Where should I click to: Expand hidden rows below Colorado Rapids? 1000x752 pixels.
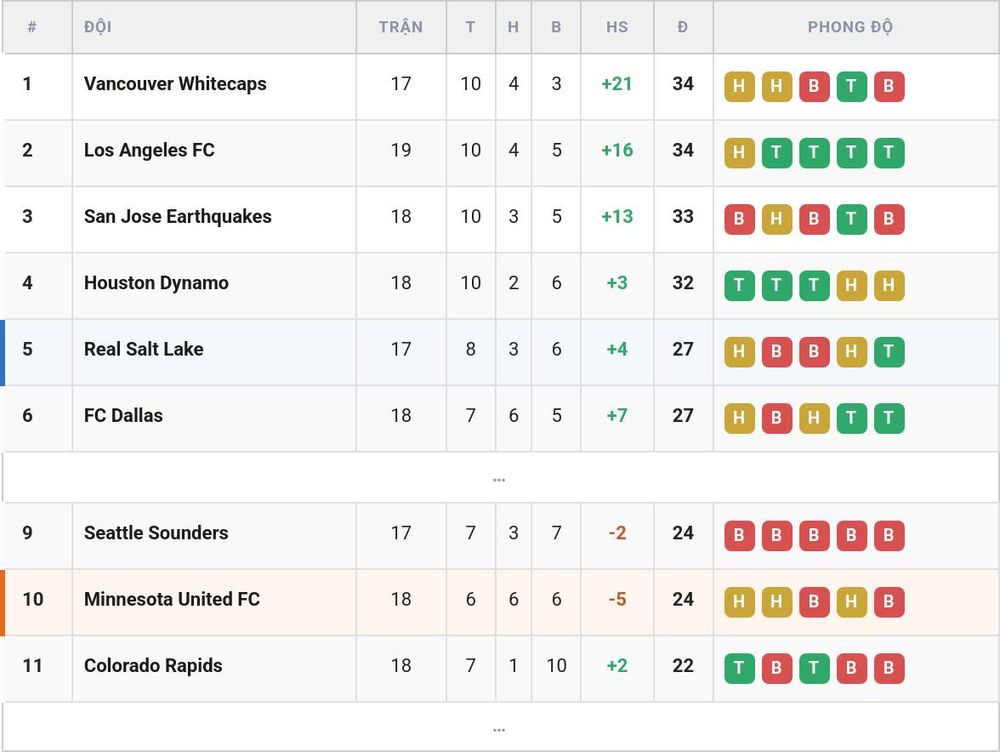[499, 728]
